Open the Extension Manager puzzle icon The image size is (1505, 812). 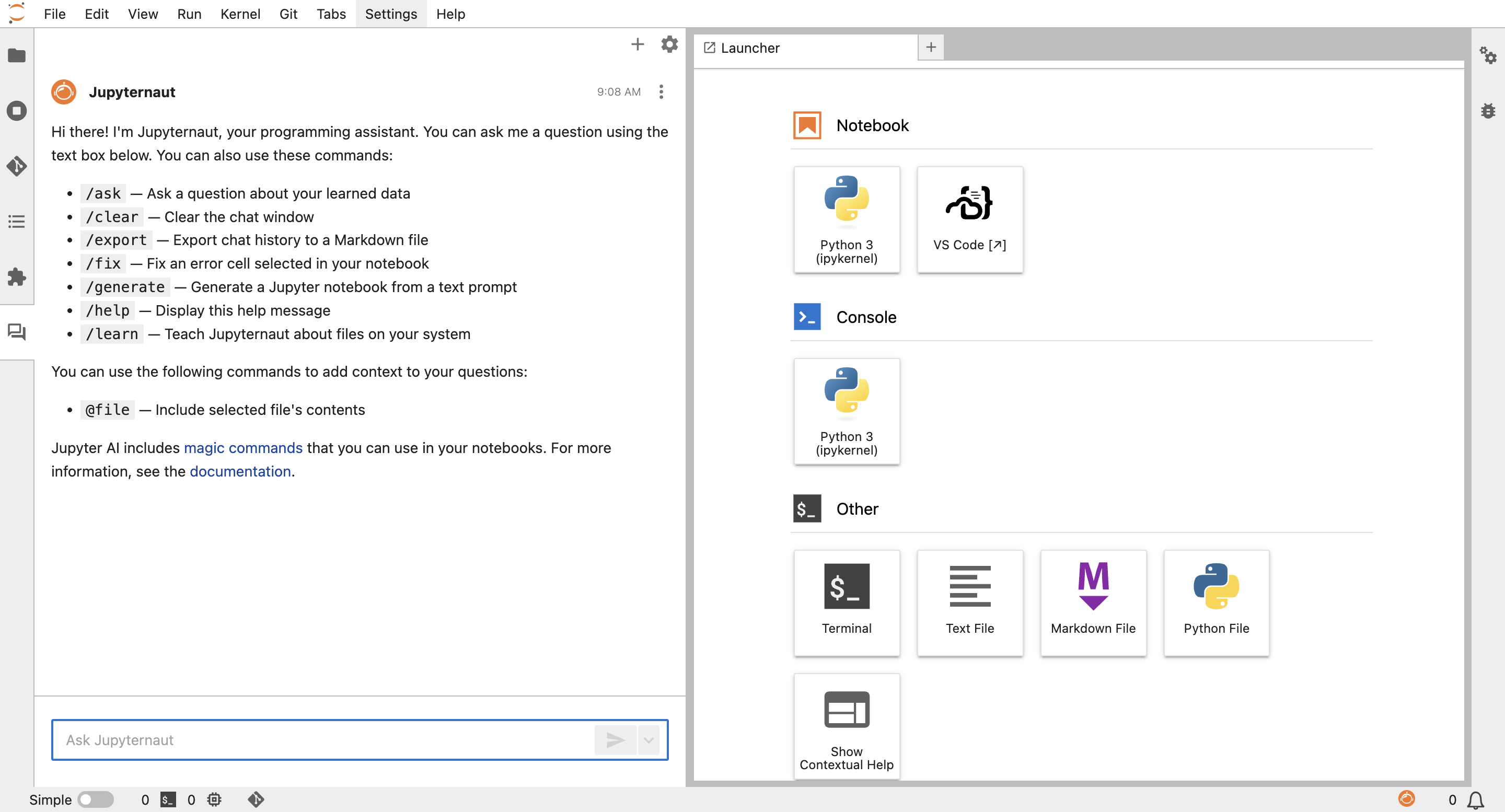pos(16,277)
